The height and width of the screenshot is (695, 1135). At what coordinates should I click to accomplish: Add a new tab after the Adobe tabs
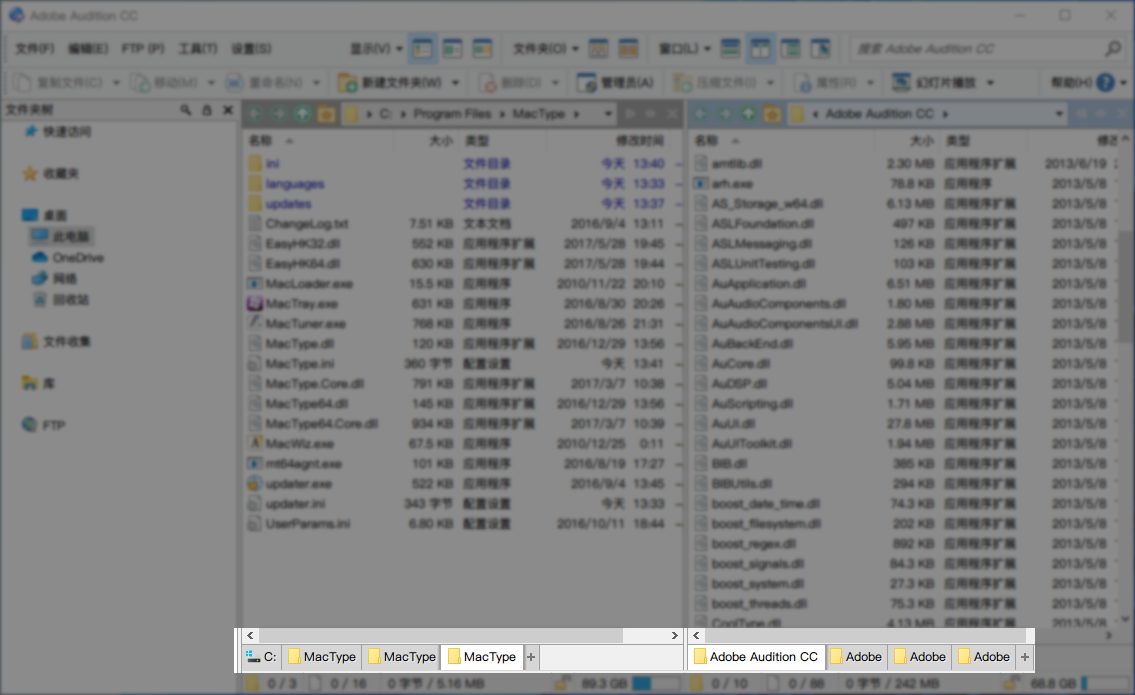pyautogui.click(x=1024, y=657)
